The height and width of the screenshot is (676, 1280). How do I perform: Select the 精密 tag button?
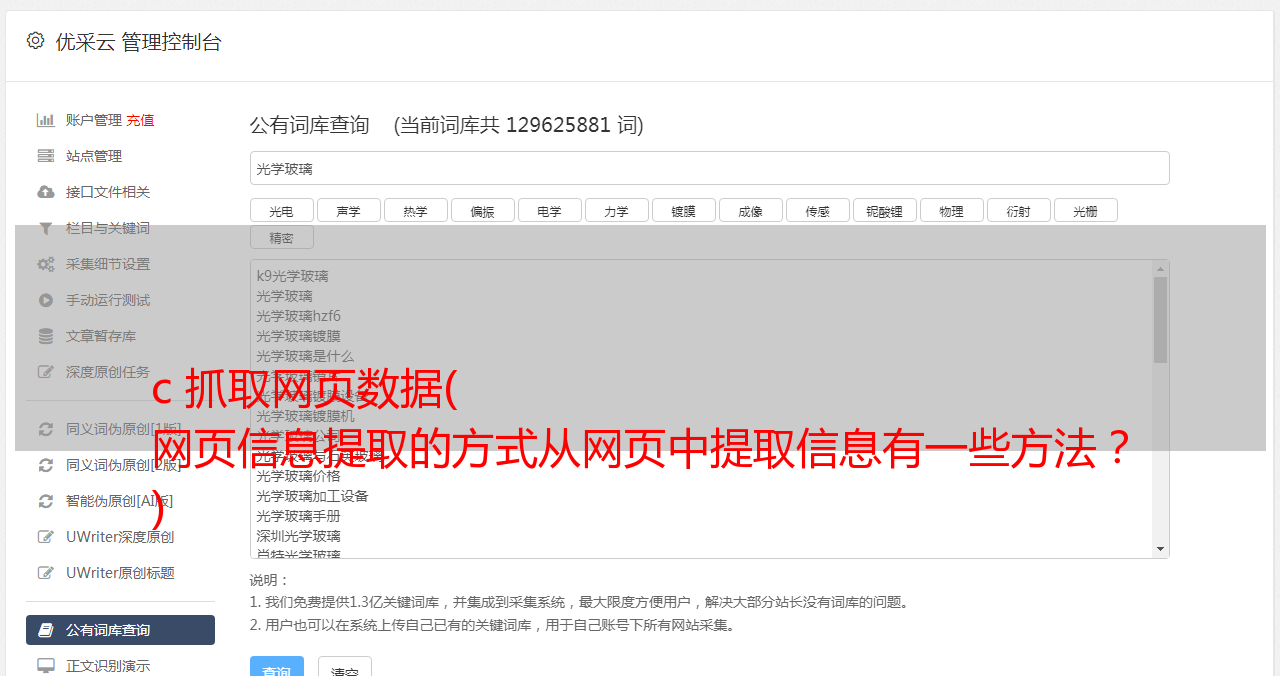click(x=281, y=238)
